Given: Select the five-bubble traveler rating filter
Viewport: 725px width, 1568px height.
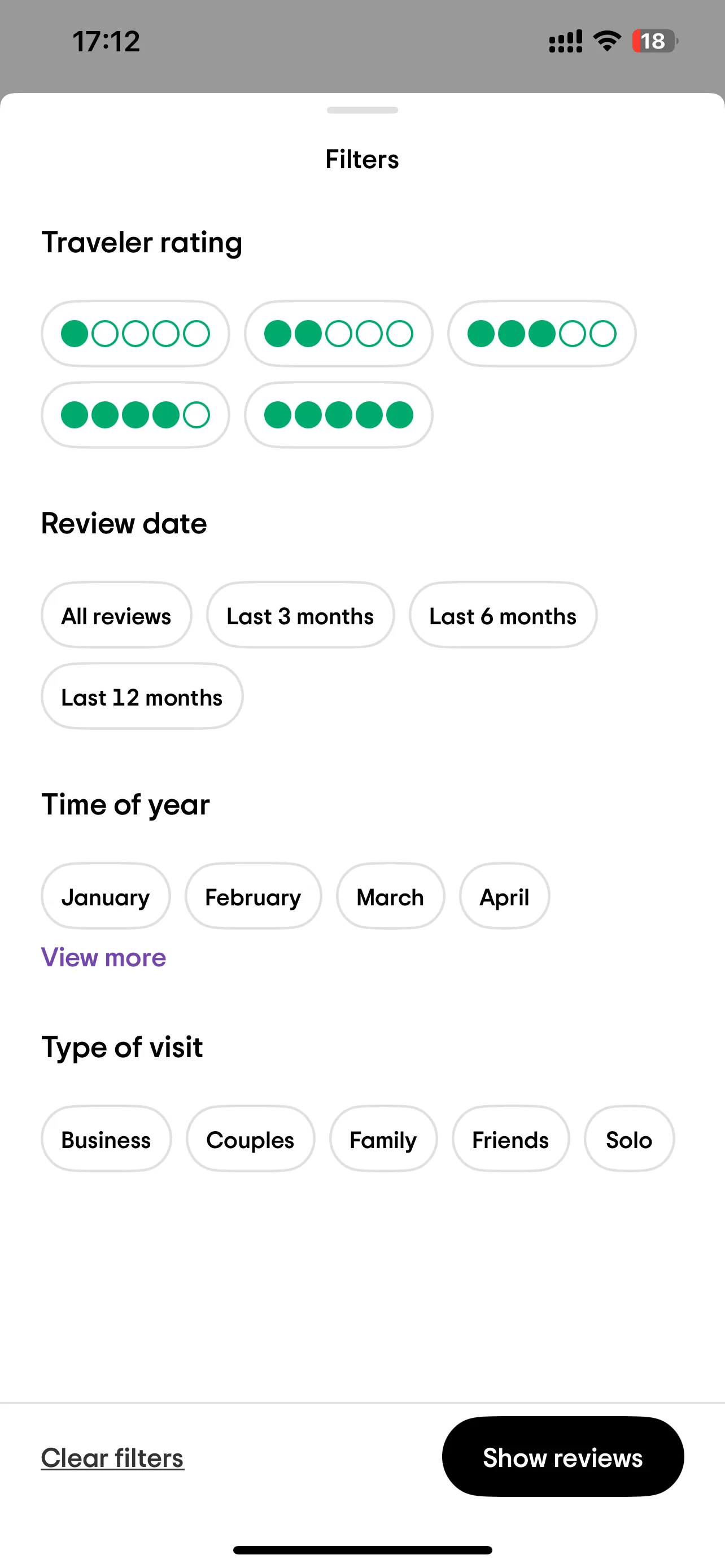Looking at the screenshot, I should click(338, 415).
